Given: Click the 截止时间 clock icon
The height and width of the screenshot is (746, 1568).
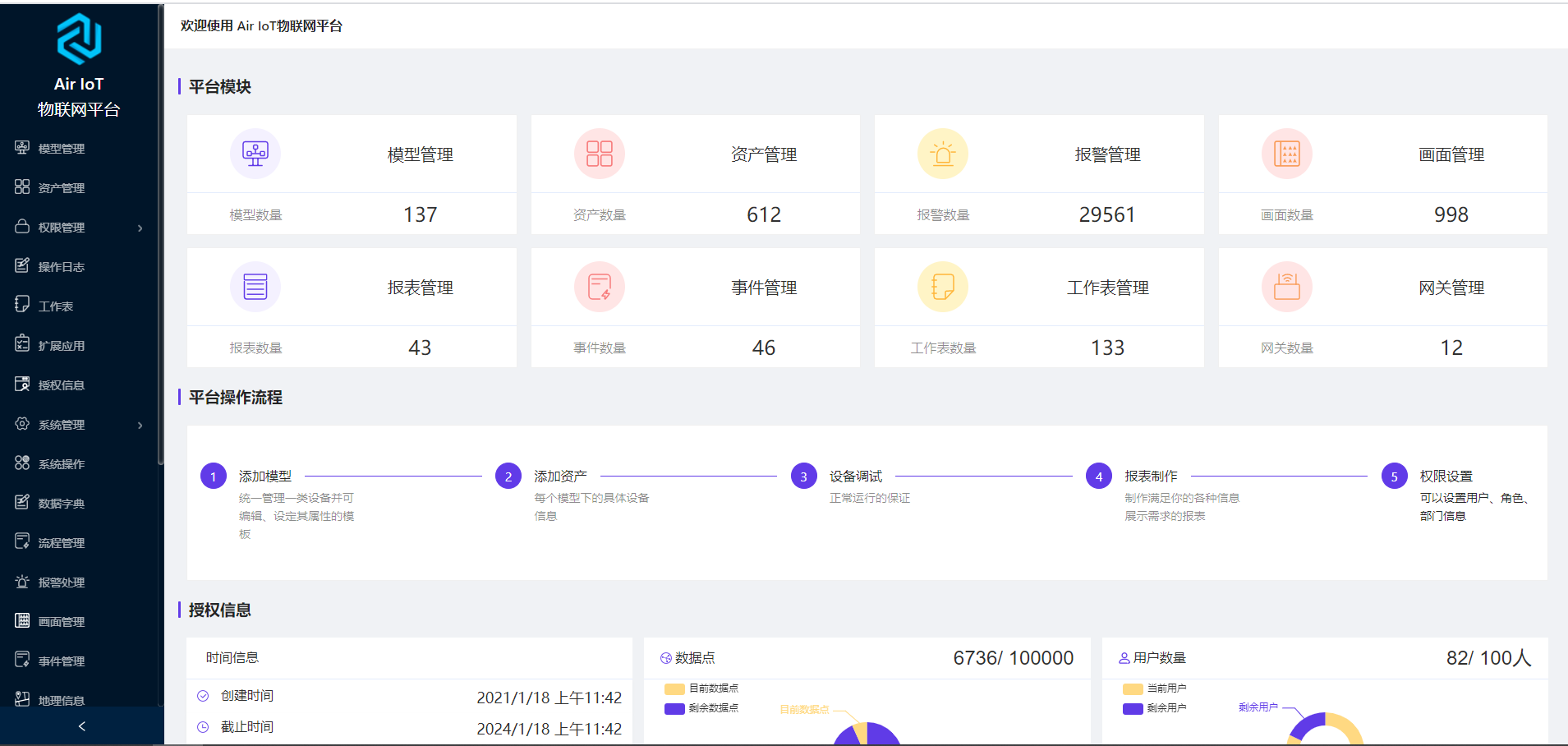Looking at the screenshot, I should pos(203,727).
